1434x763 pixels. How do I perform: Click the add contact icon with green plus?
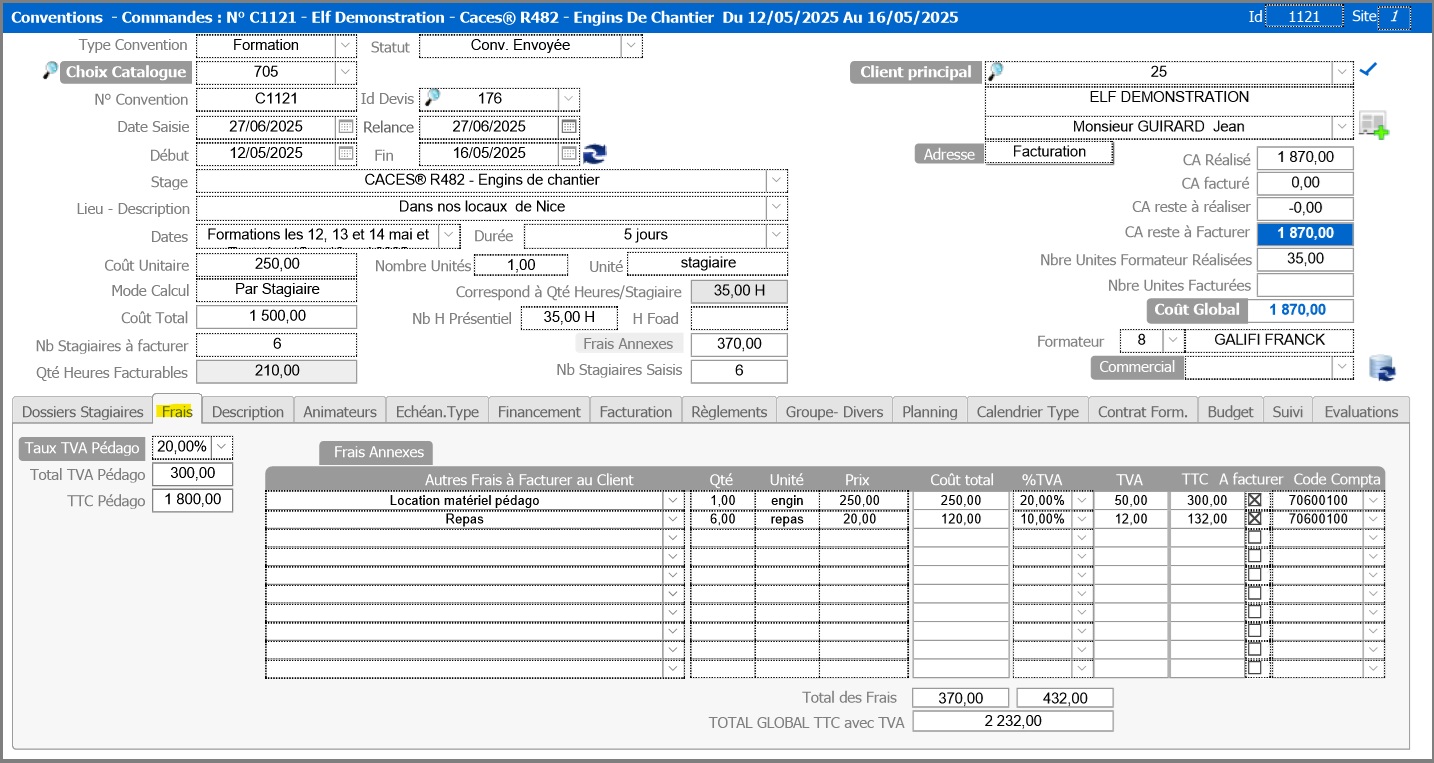click(x=1373, y=126)
